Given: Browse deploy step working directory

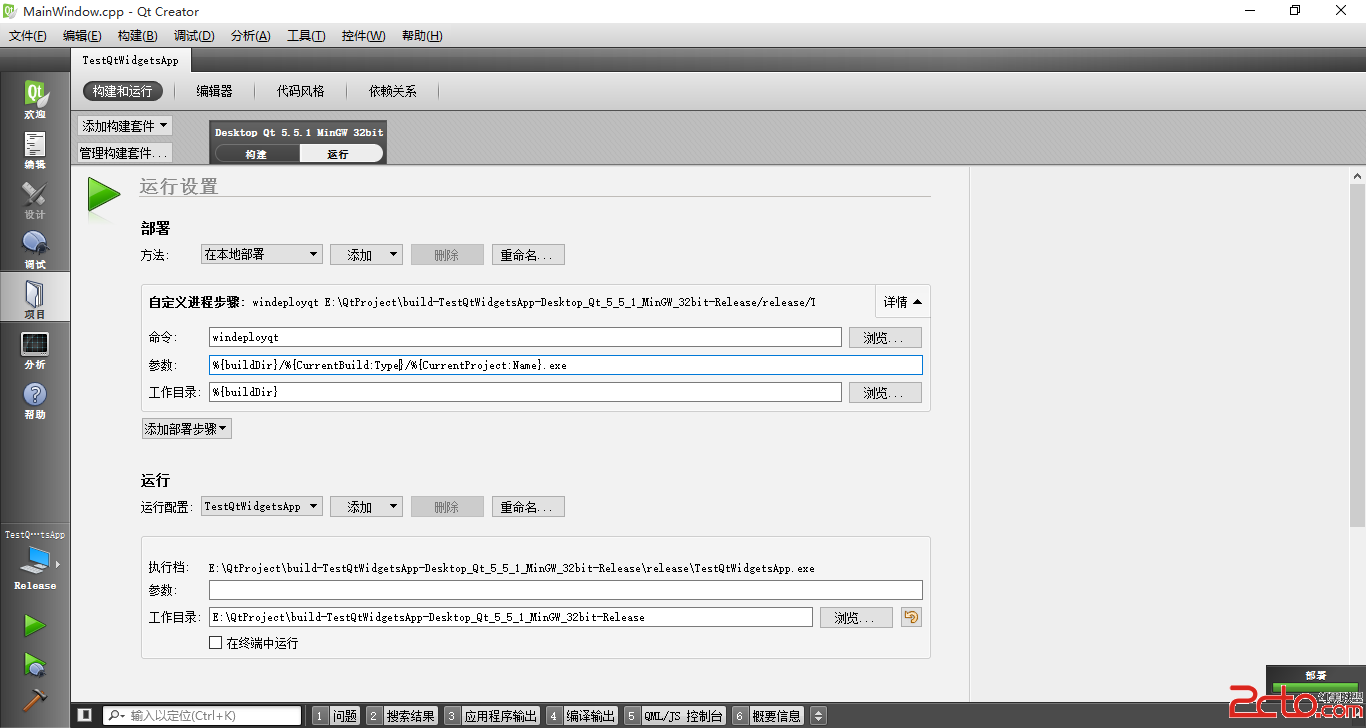Looking at the screenshot, I should coord(885,393).
